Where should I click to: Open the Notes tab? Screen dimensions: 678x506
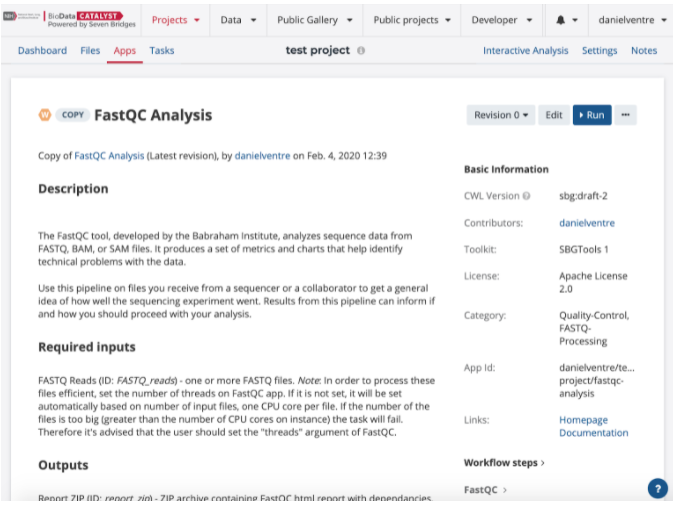pyautogui.click(x=644, y=51)
